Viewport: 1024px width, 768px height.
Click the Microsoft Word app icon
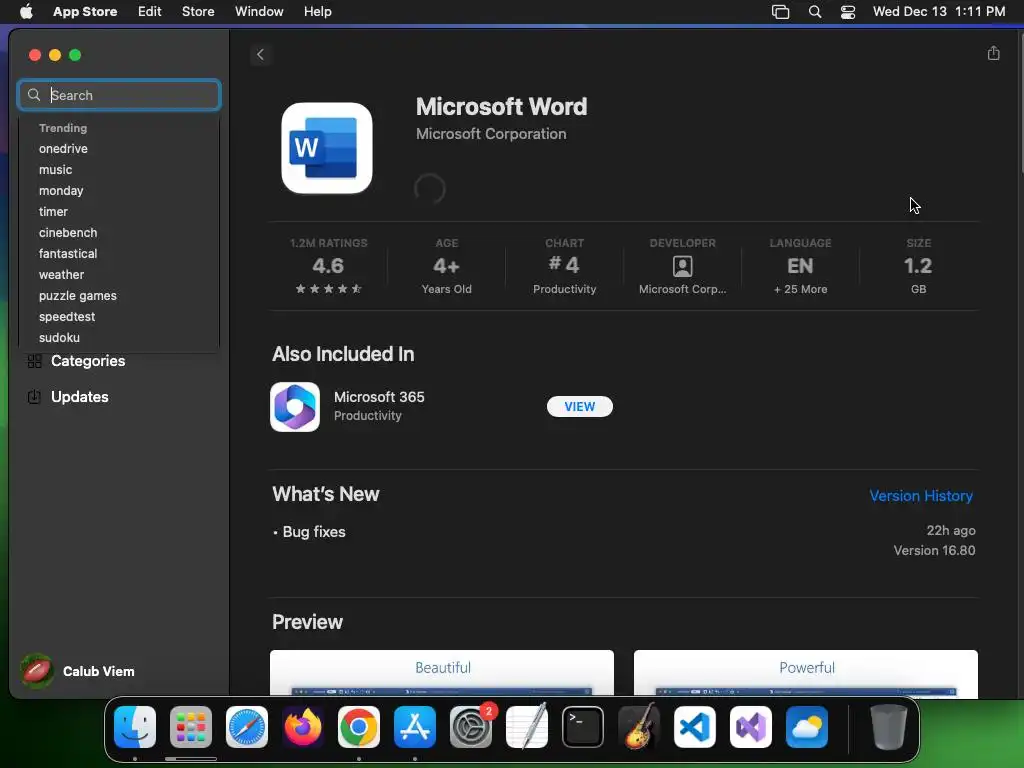coord(327,148)
